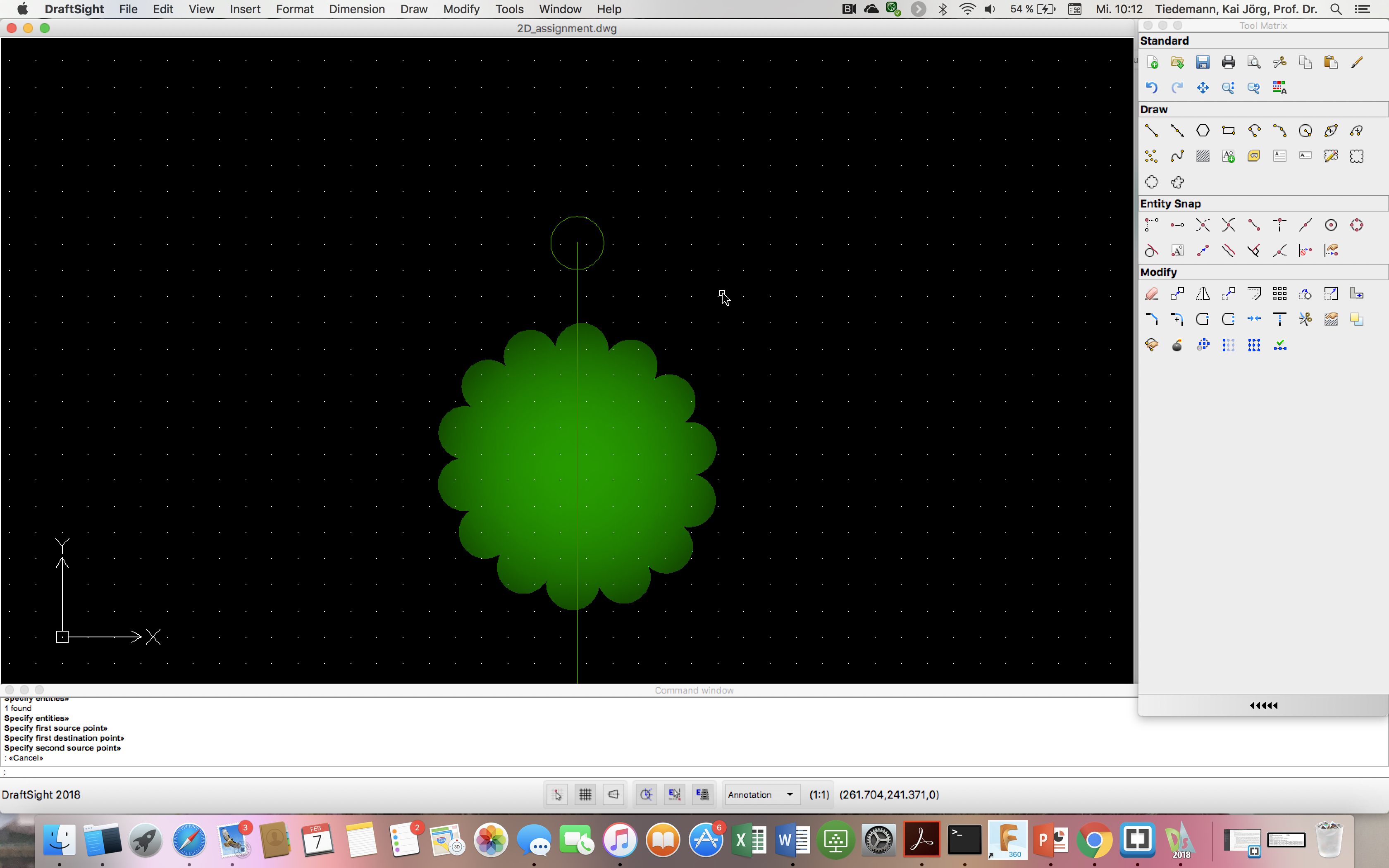This screenshot has width=1389, height=868.
Task: Select the Circle draw tool
Action: pyautogui.click(x=1305, y=131)
